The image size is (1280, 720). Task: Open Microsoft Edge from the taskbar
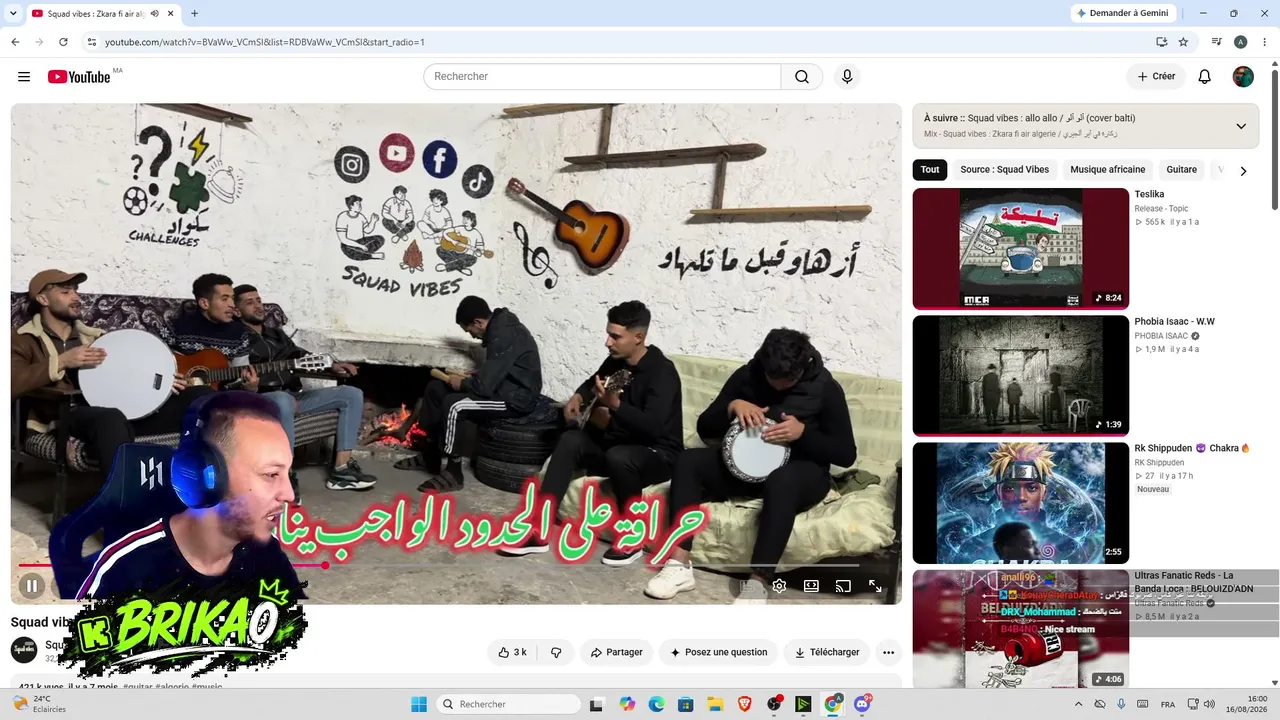click(656, 704)
